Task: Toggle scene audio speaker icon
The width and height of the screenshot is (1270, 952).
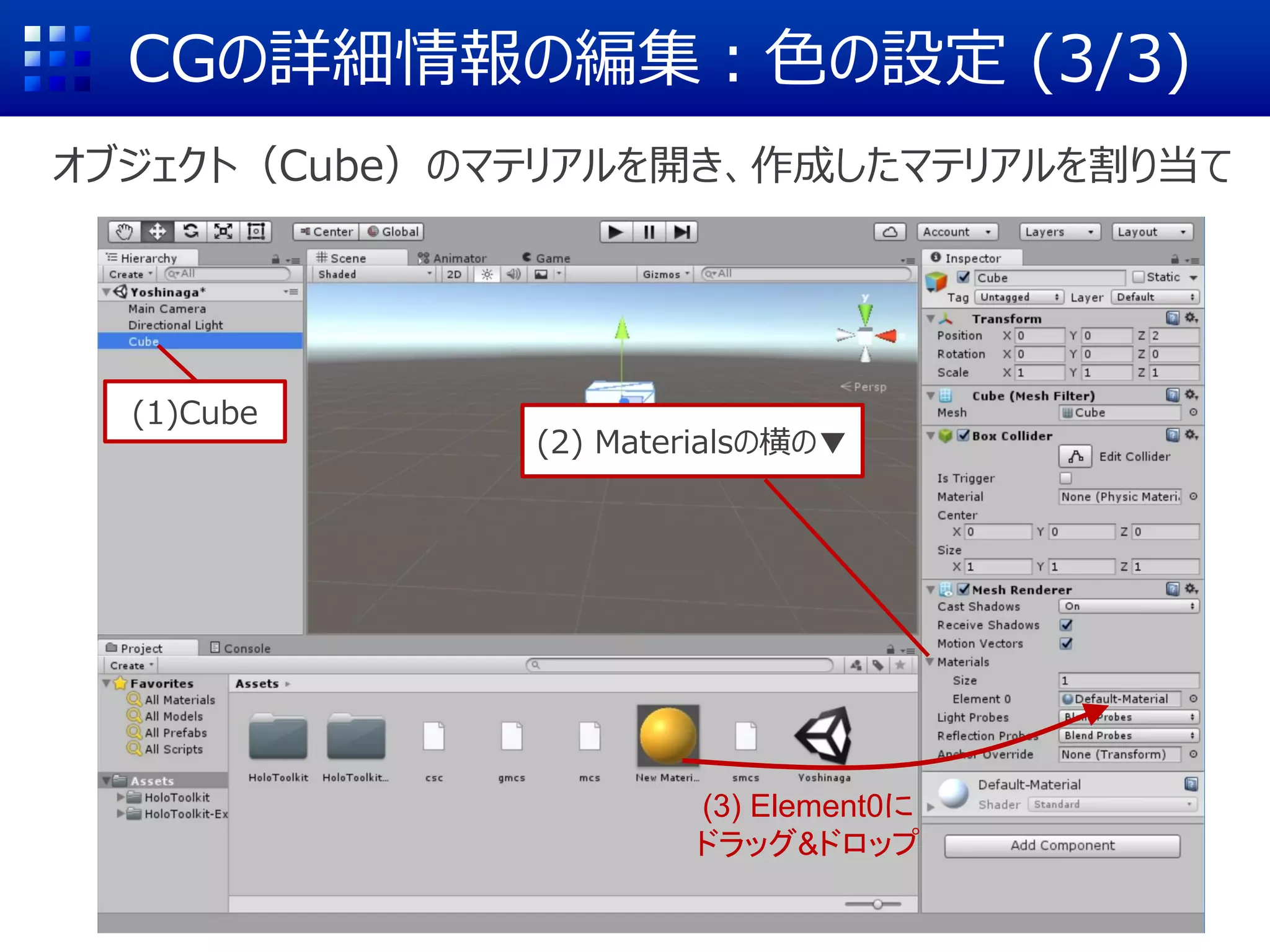Action: coord(513,274)
